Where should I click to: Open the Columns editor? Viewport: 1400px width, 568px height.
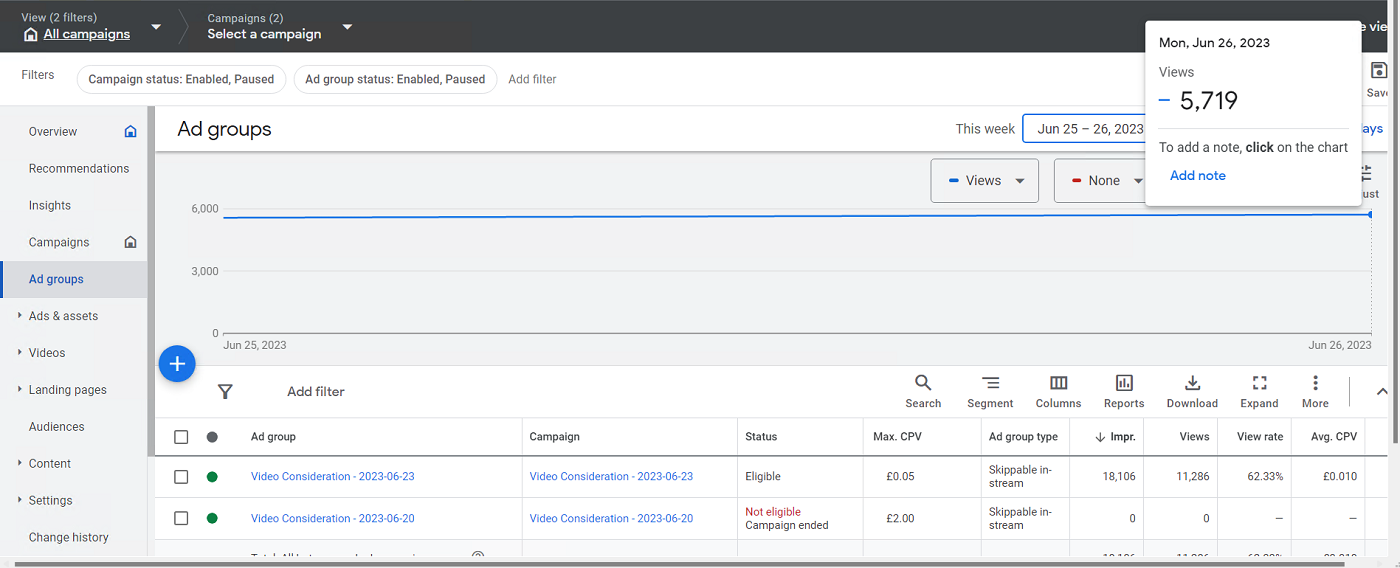click(1058, 392)
